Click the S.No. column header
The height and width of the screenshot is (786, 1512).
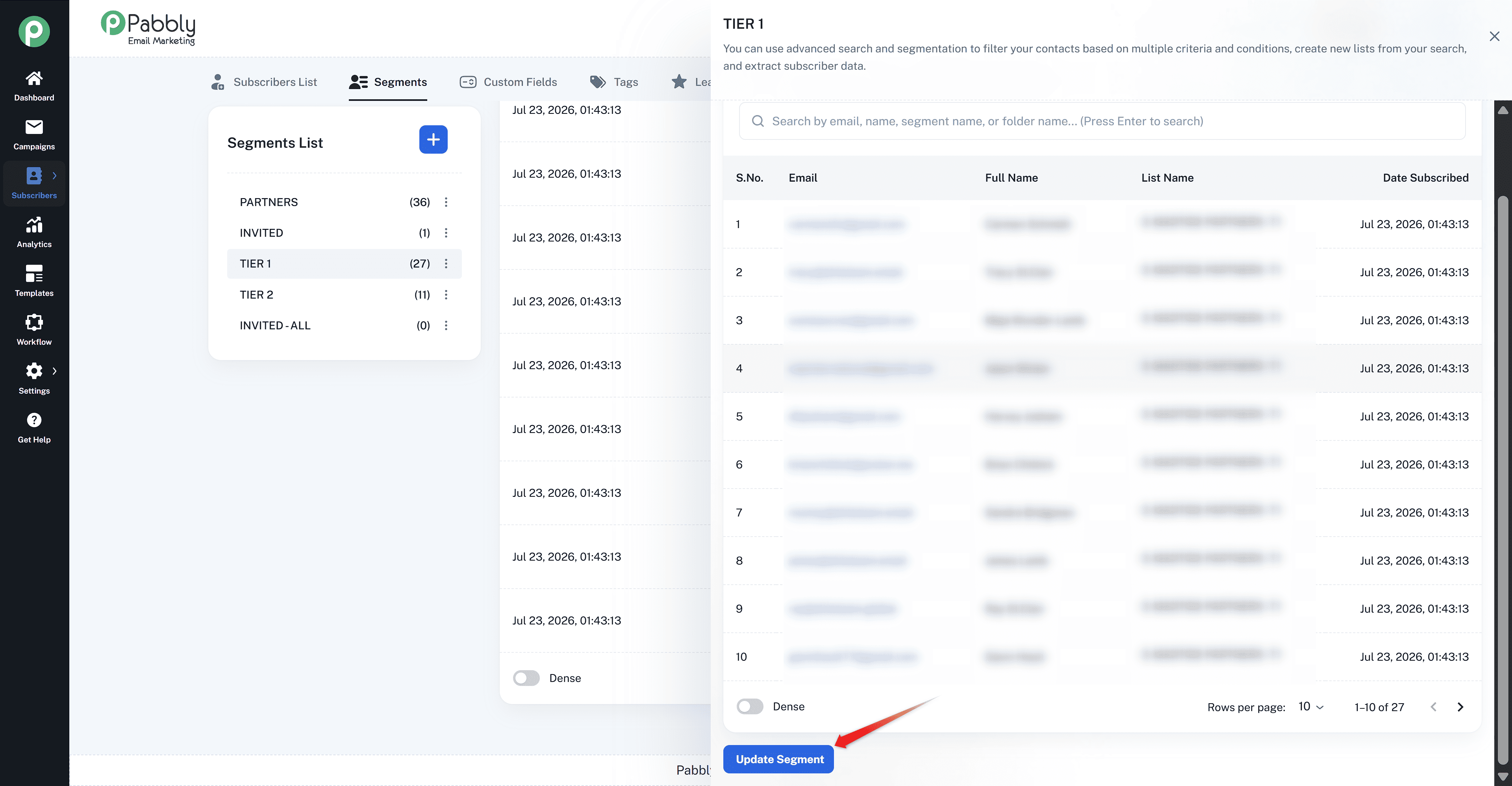(x=750, y=177)
